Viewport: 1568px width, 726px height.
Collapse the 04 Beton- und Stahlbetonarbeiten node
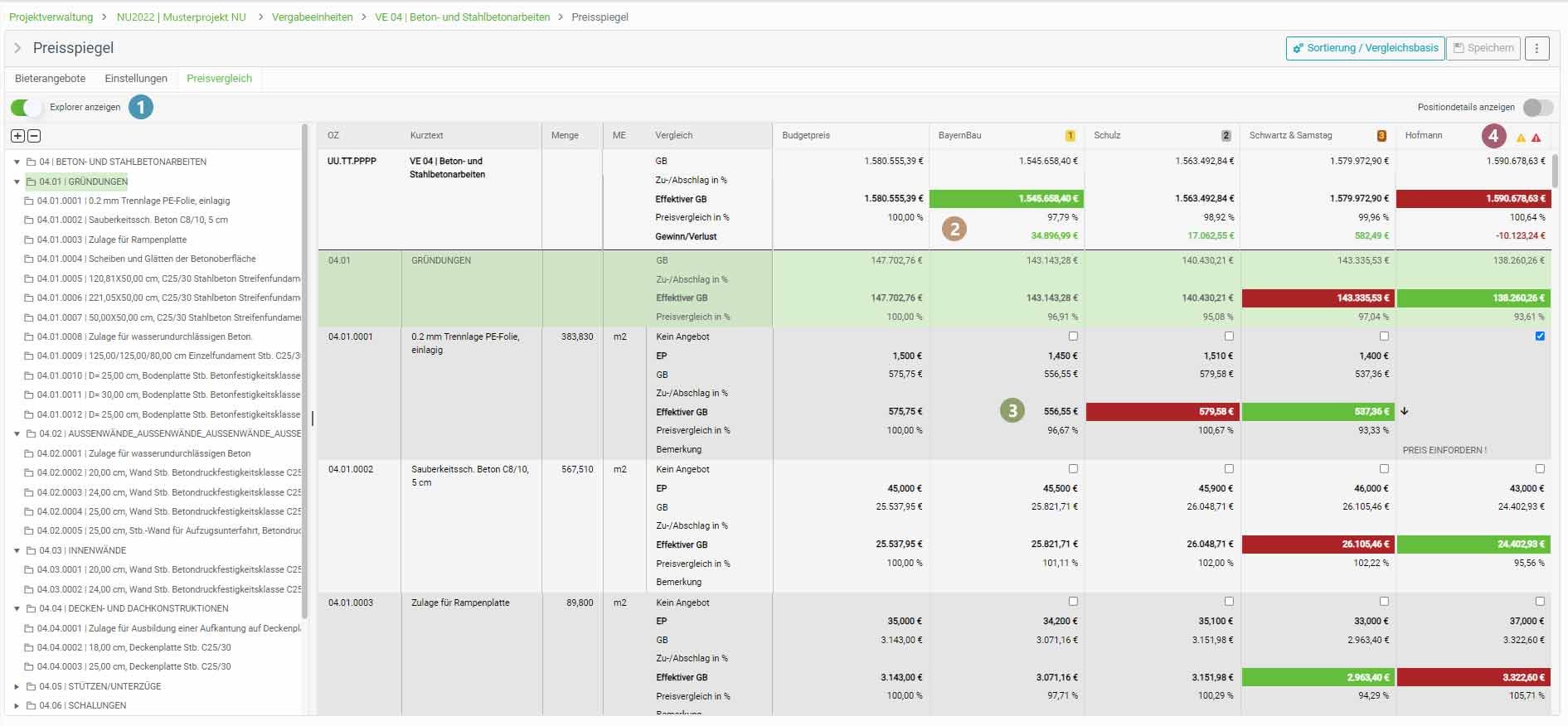click(17, 162)
